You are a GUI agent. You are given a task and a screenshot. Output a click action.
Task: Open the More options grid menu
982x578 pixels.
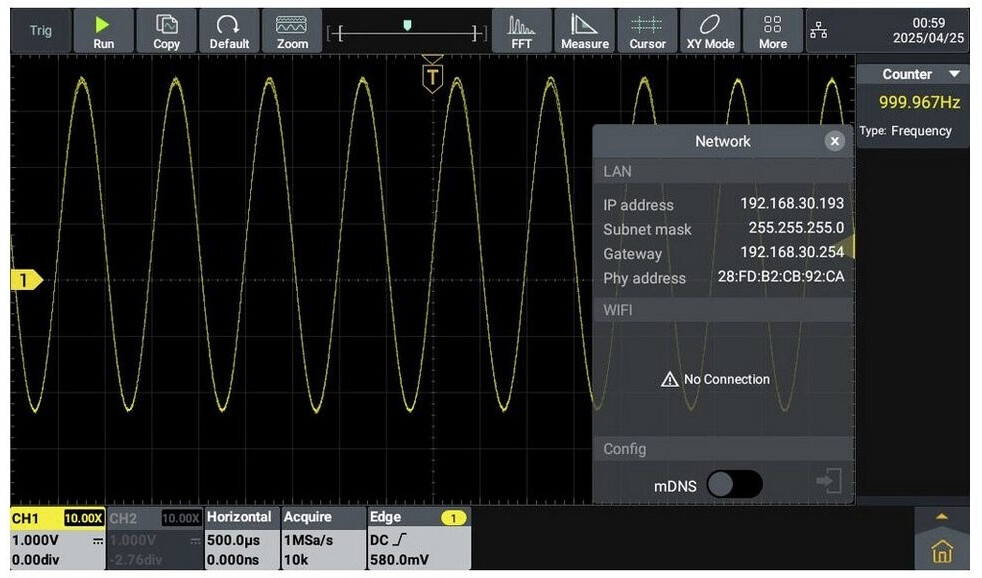point(772,31)
